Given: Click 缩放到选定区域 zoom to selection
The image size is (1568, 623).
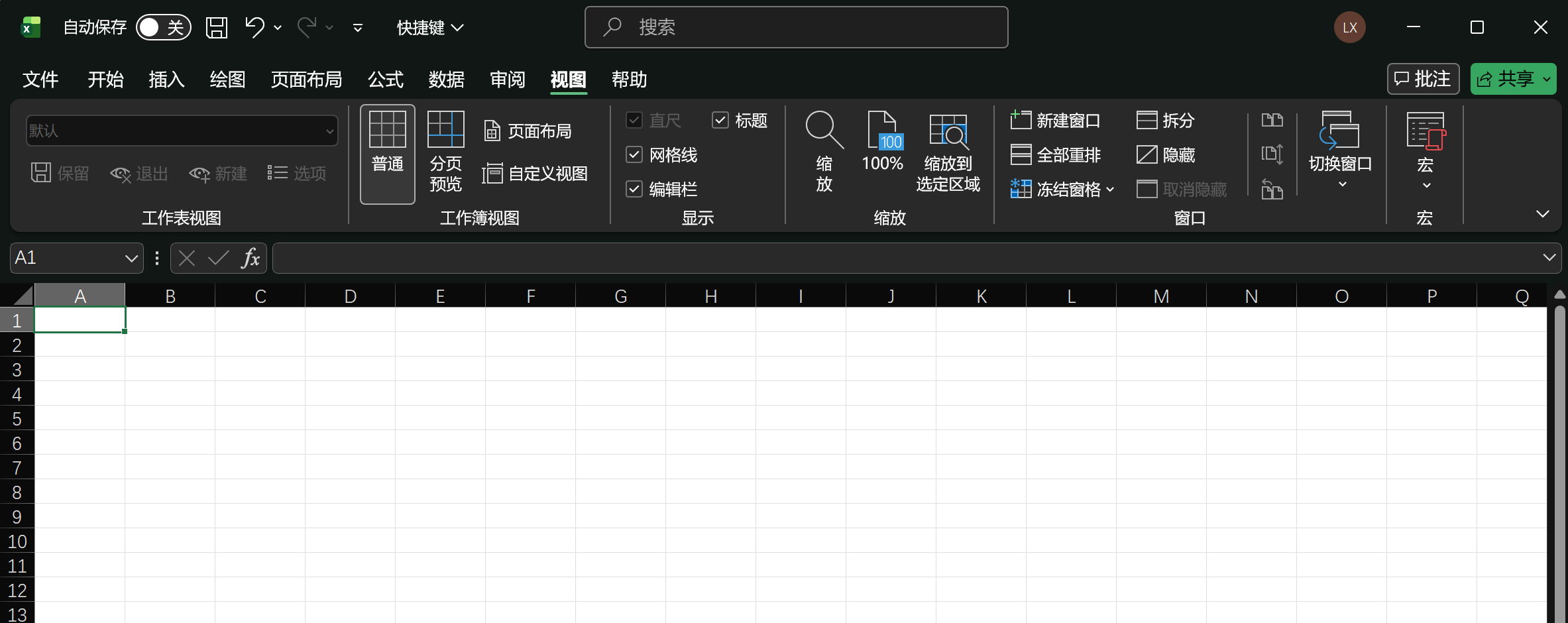Looking at the screenshot, I should [948, 152].
